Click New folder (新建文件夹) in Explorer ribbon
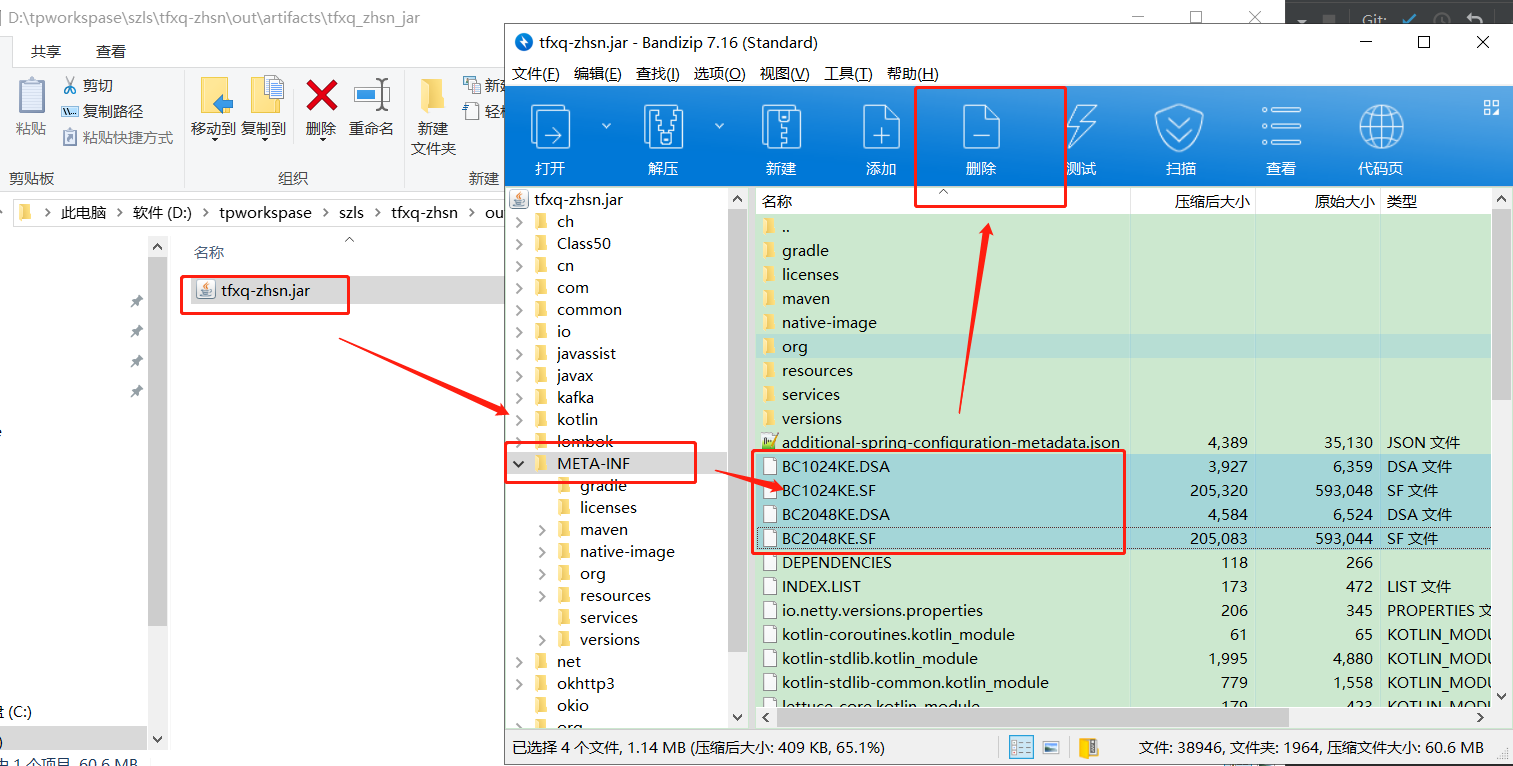 [433, 116]
